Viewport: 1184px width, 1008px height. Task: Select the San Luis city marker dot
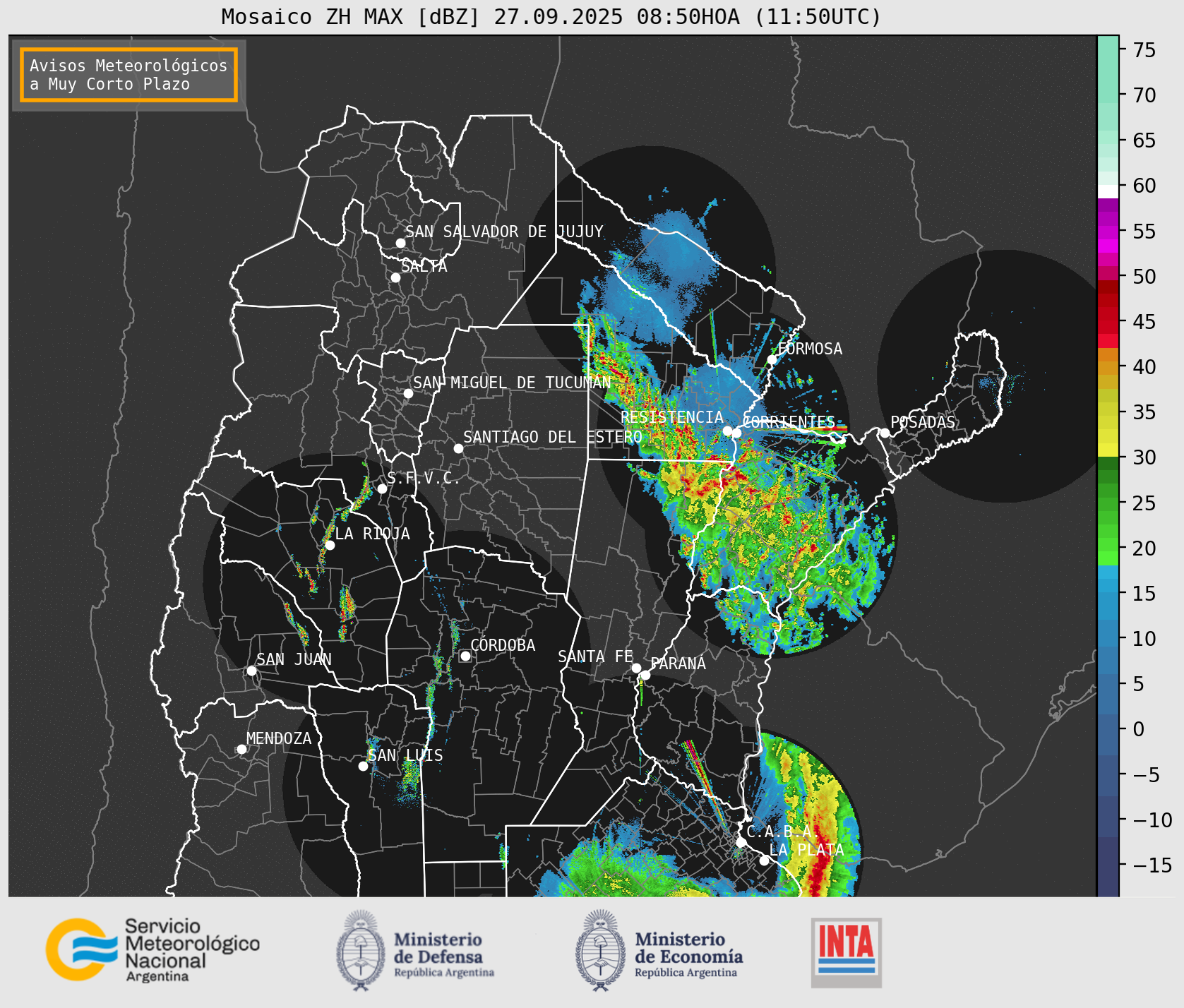click(363, 766)
